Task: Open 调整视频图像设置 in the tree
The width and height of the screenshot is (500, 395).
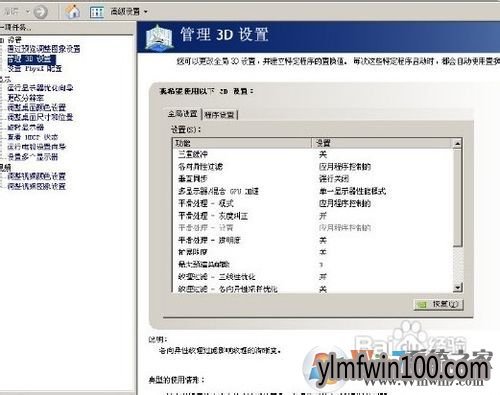Action: (36, 186)
